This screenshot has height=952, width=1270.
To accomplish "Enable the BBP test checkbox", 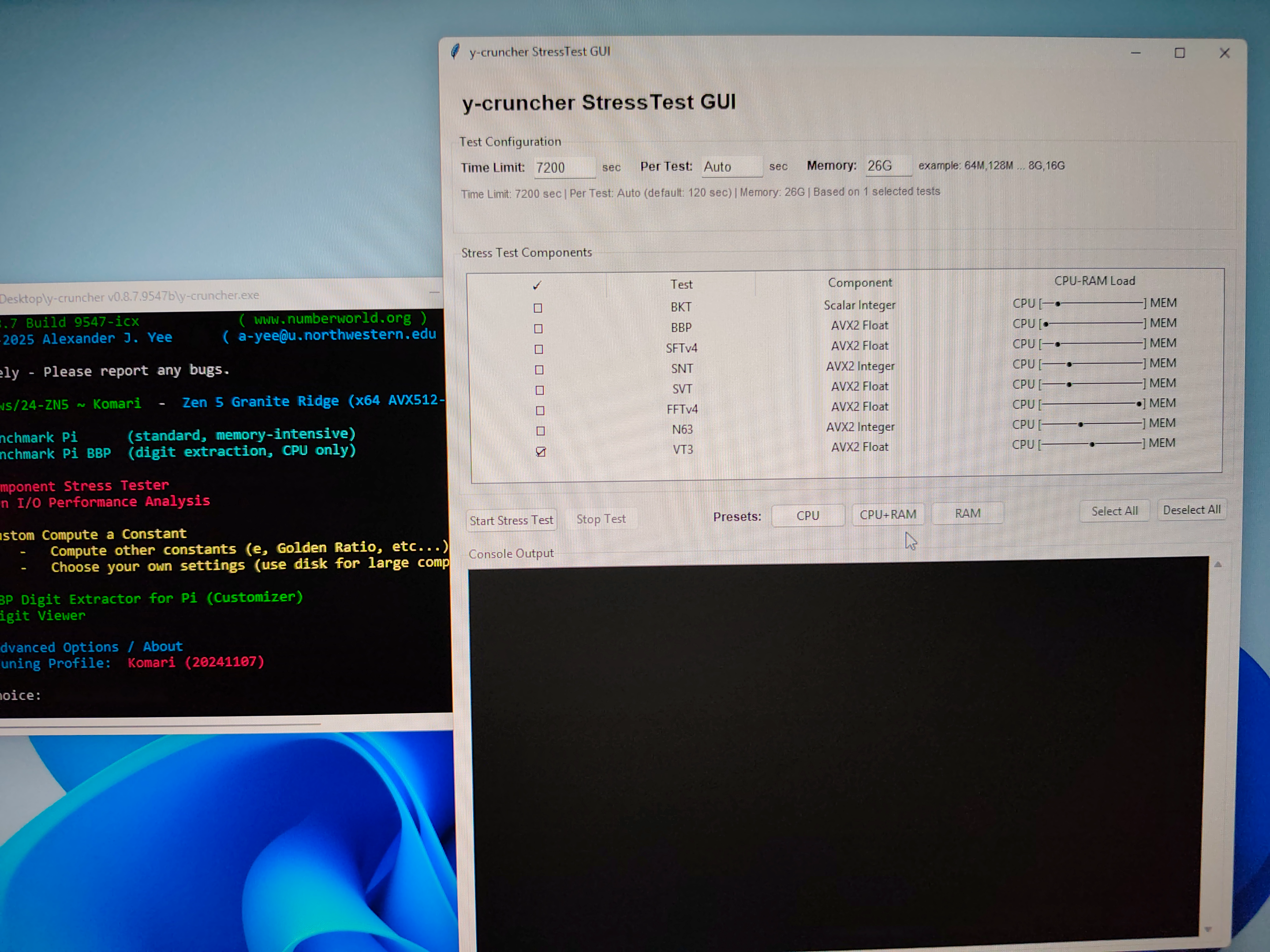I will tap(538, 329).
